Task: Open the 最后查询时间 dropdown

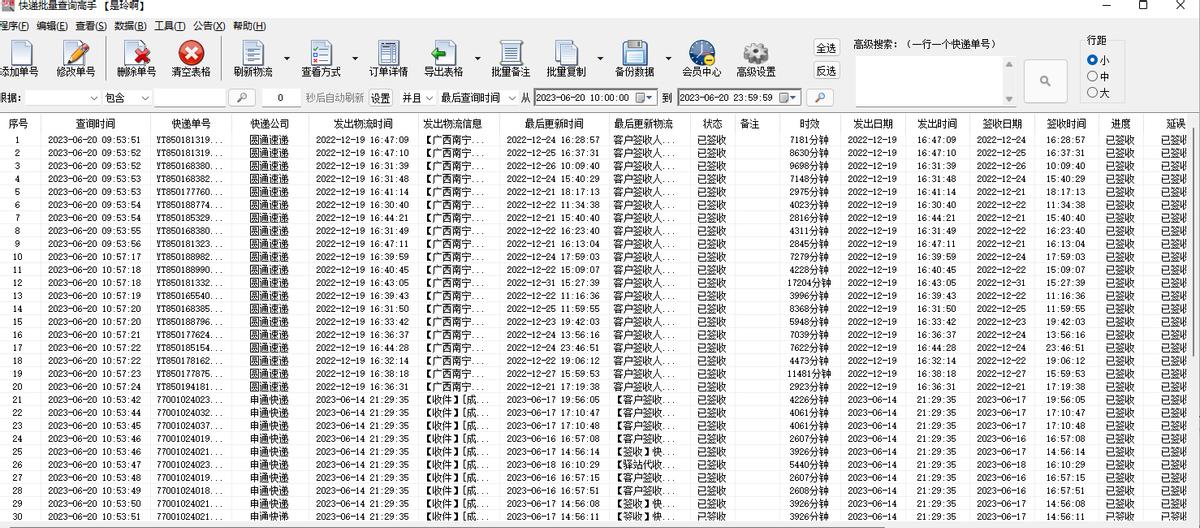Action: tap(511, 98)
